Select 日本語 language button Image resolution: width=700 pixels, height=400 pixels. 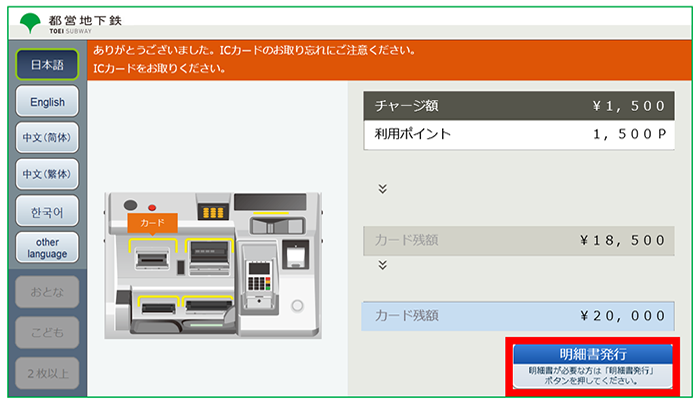point(47,65)
